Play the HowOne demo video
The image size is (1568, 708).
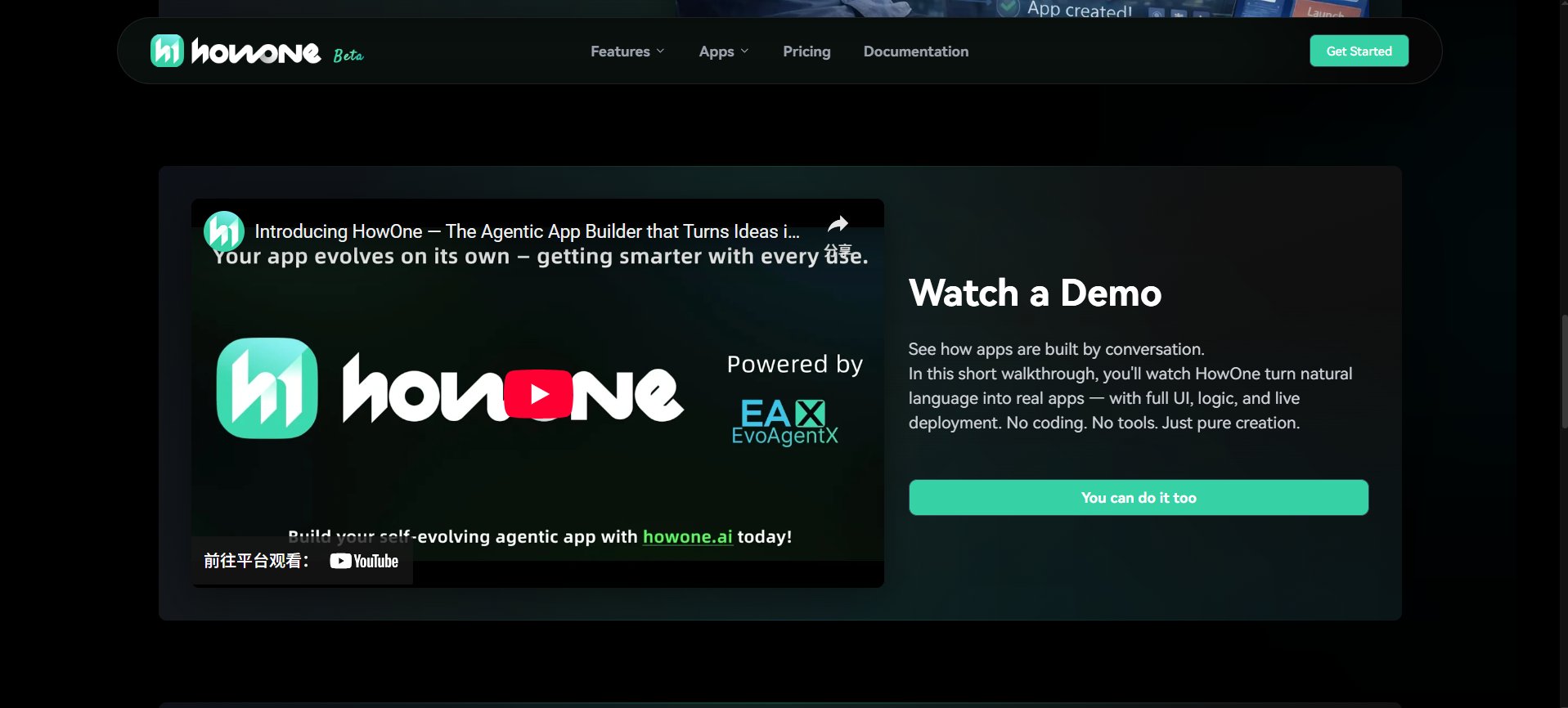point(538,394)
